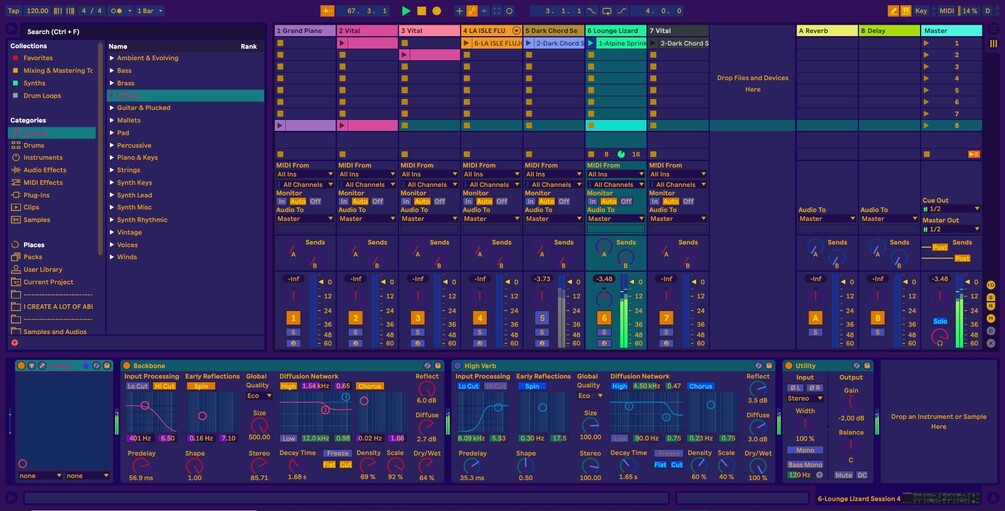
Task: Toggle track 5 activator button
Action: tap(542, 318)
